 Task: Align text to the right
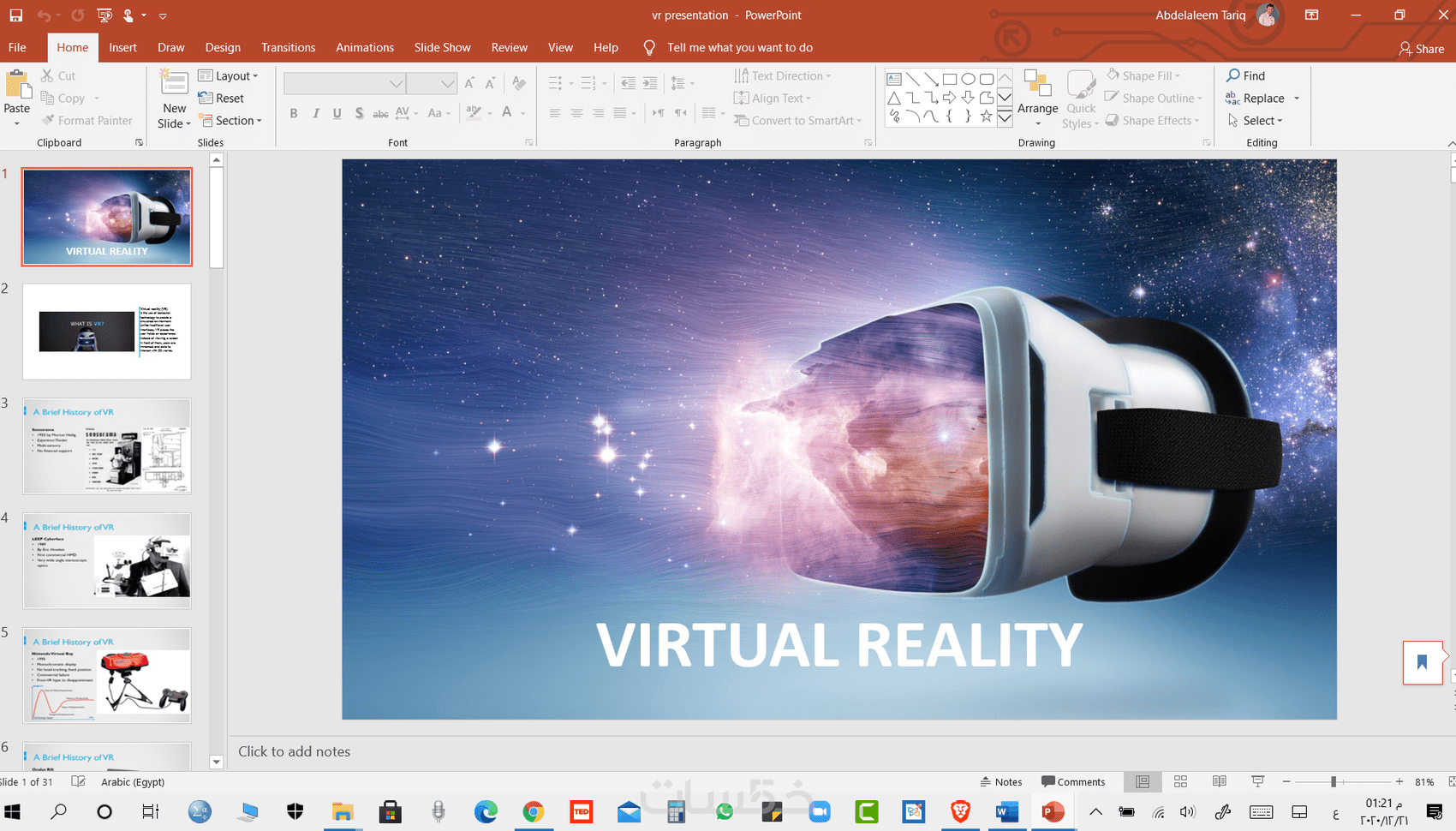pos(598,113)
